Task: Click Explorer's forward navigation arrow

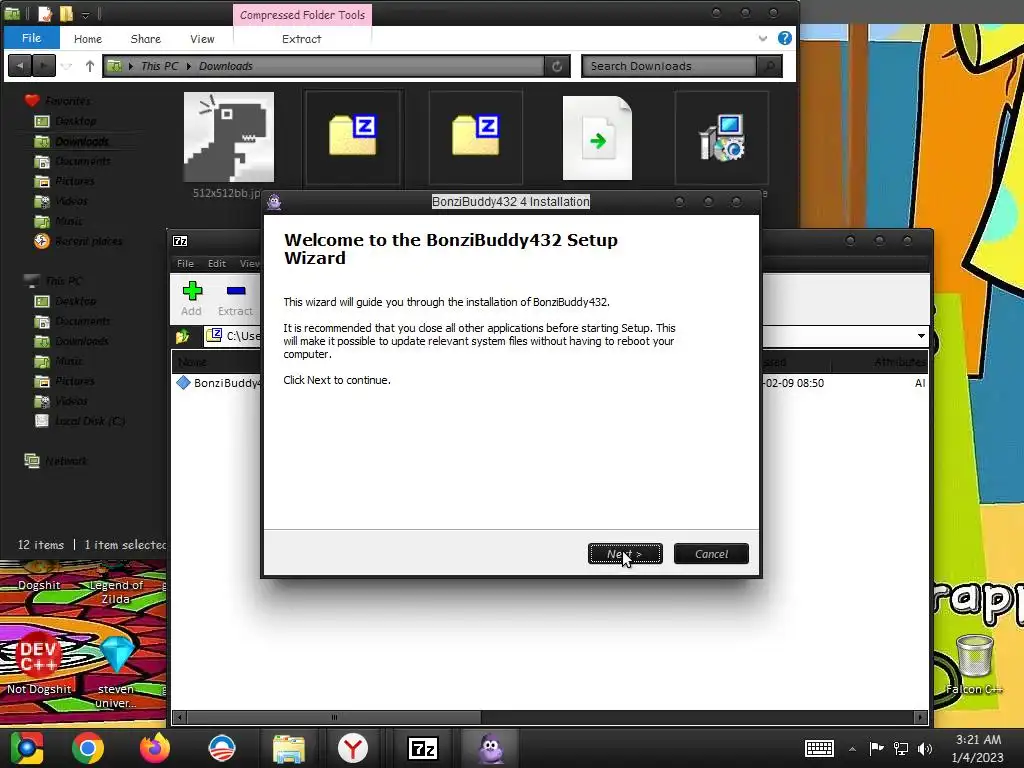Action: (43, 66)
